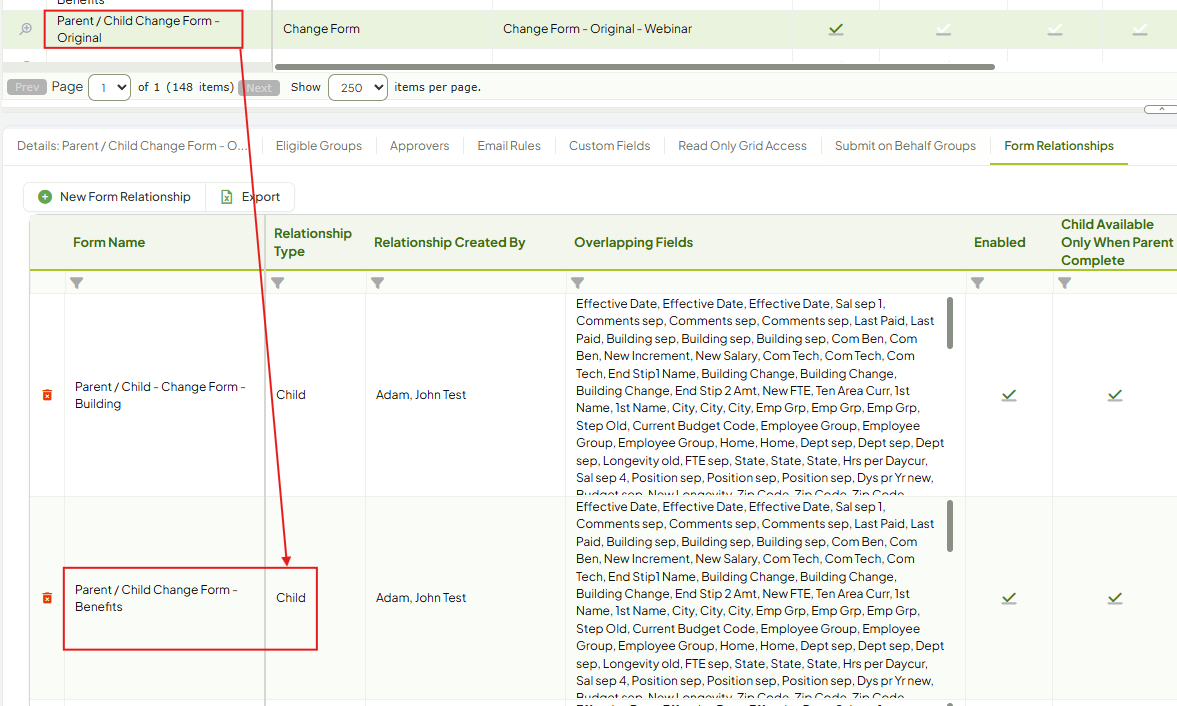Select the Form Relationships tab
Screen dimensions: 1177x706
1059,146
